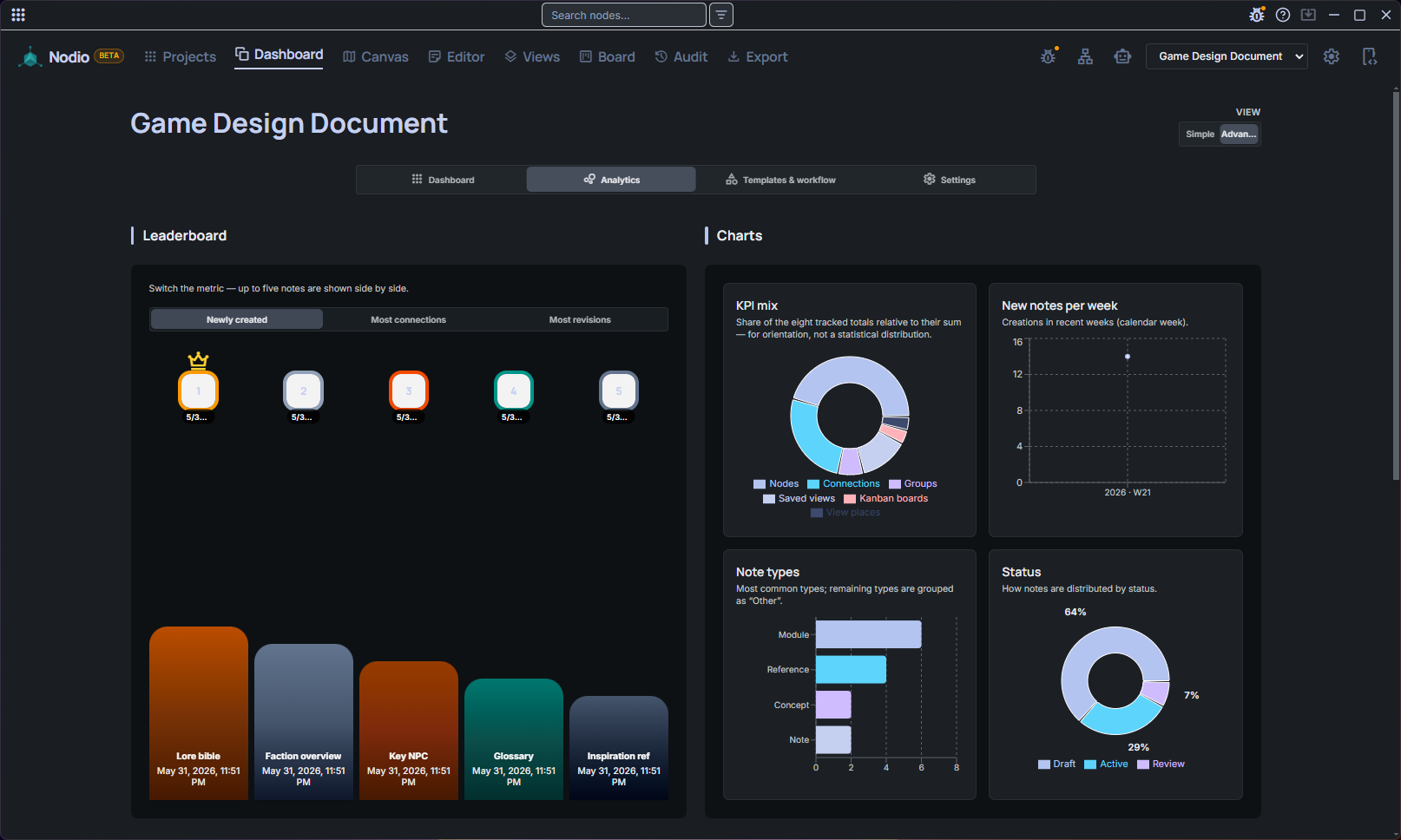This screenshot has height=840, width=1401.
Task: Click the install download icon in title bar
Action: (x=1308, y=15)
